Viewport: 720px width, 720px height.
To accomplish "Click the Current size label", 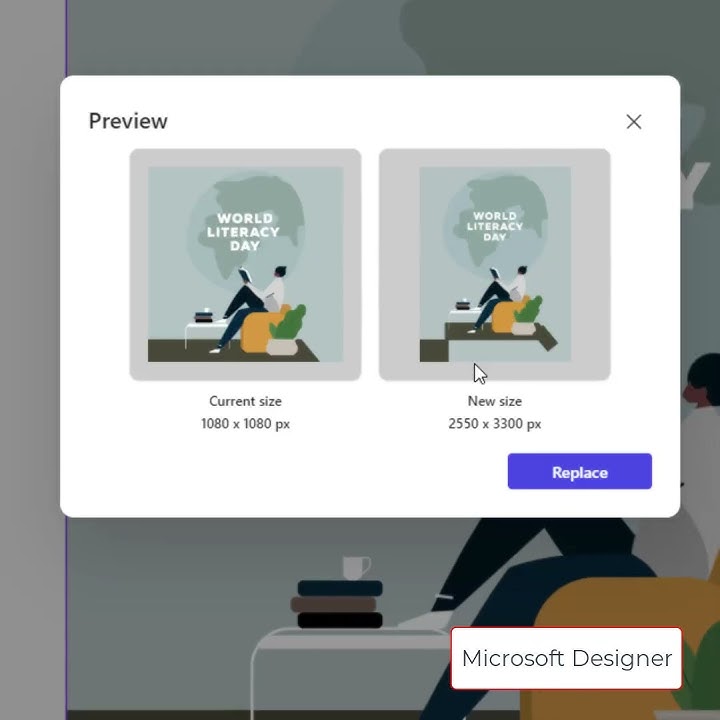I will click(x=245, y=401).
